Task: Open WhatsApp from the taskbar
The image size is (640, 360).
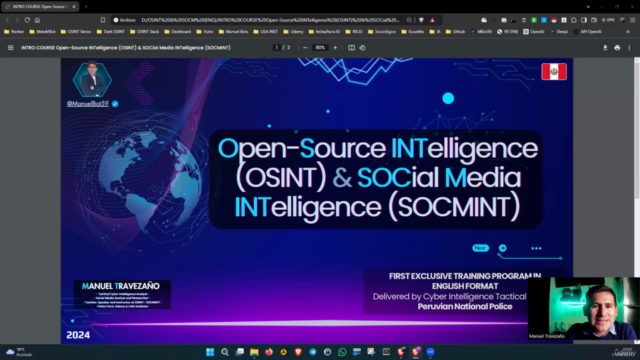Action: point(342,352)
